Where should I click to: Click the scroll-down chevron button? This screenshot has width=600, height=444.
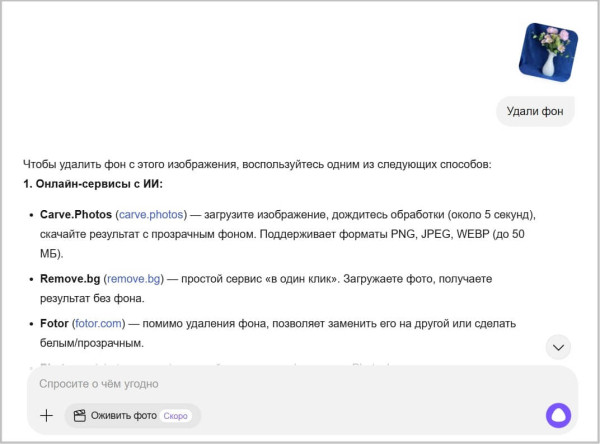(558, 347)
